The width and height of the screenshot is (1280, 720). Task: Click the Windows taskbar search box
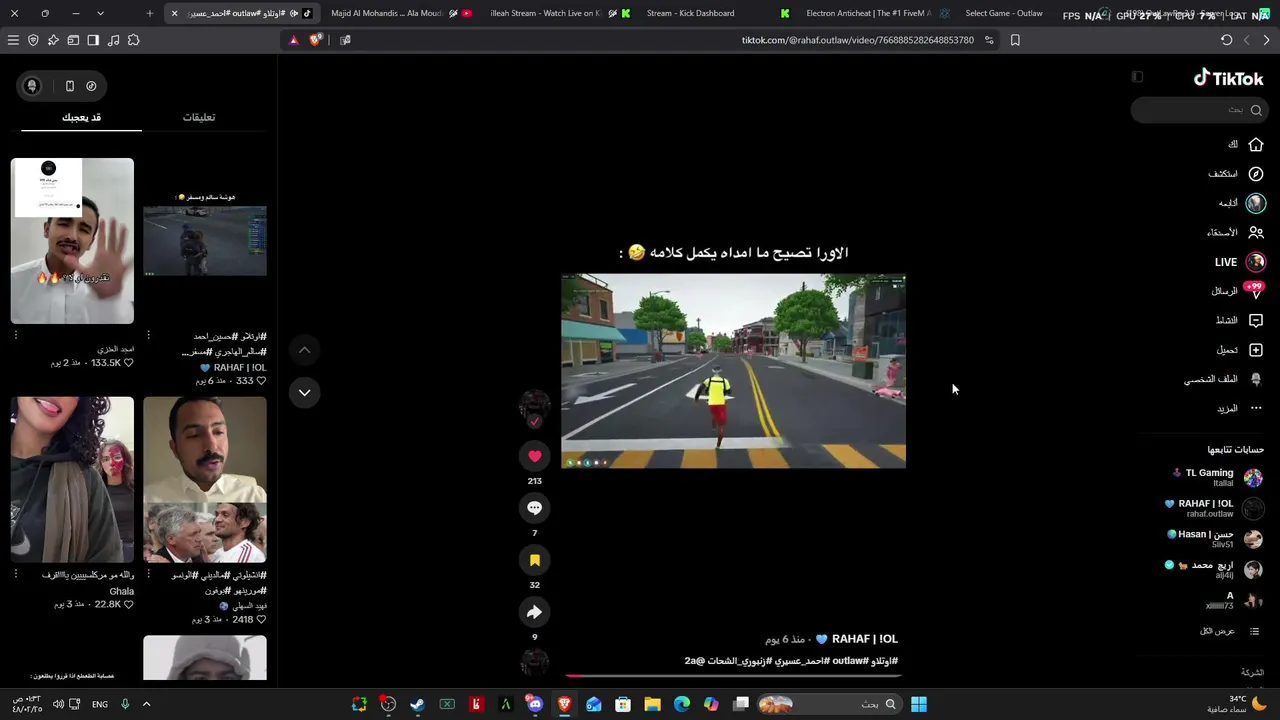click(830, 704)
